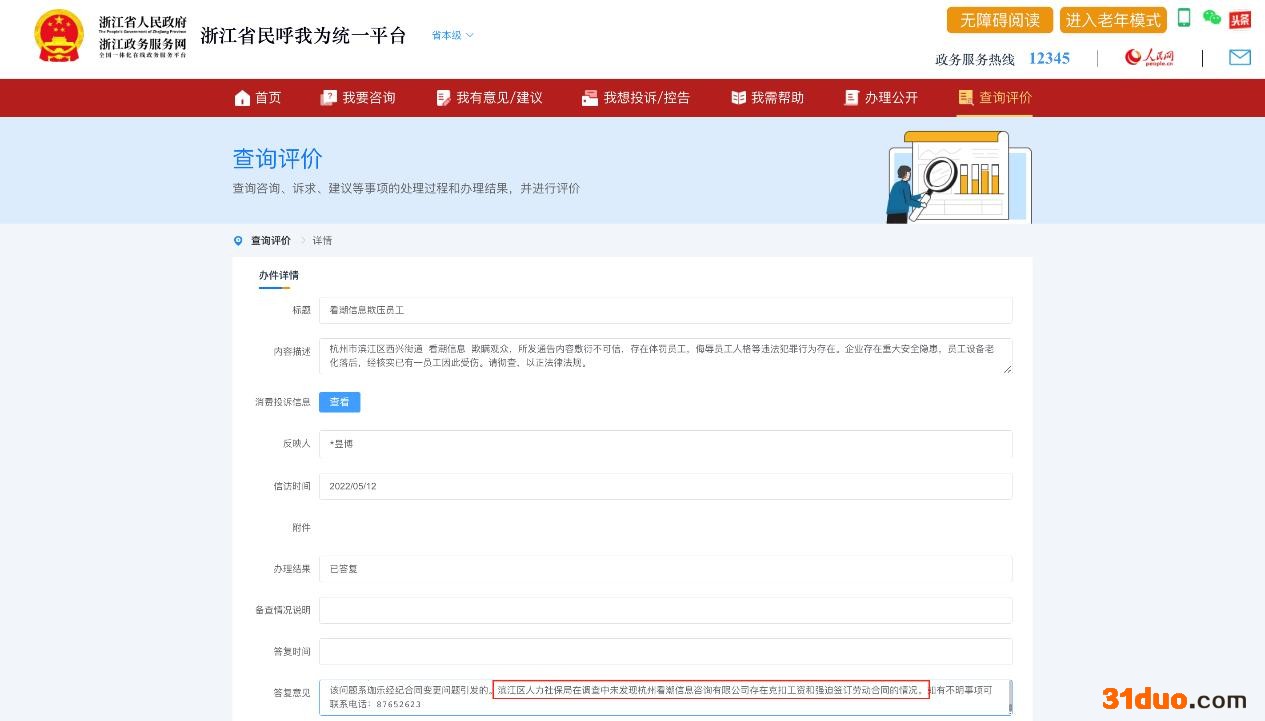Select 我想投诉/控告 menu item
Screen dimensions: 1265x721
[636, 97]
